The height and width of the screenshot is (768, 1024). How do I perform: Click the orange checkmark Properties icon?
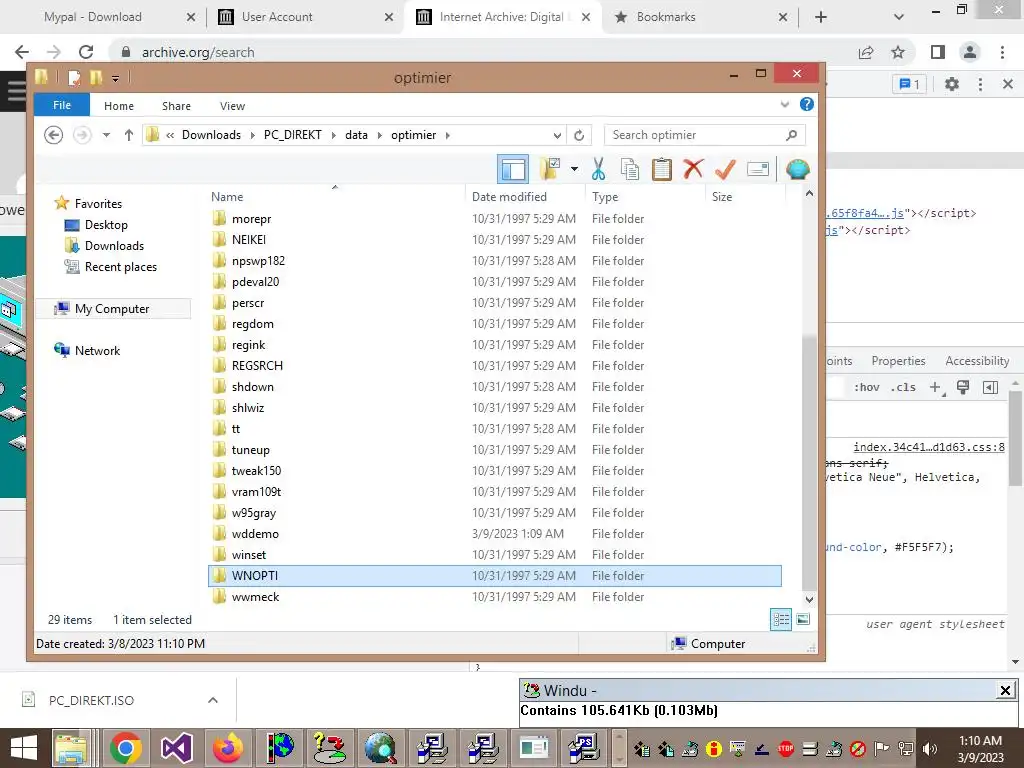725,169
